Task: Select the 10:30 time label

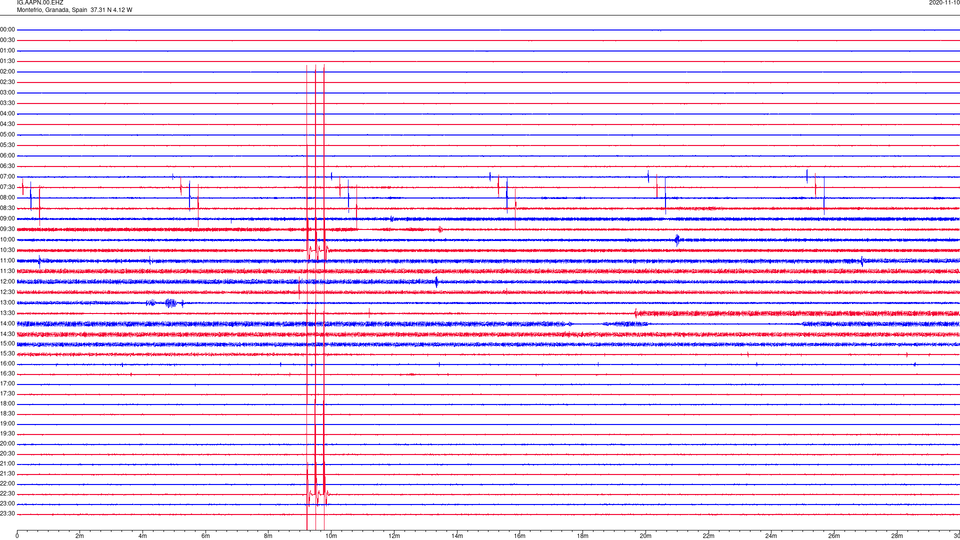Action: [8, 250]
